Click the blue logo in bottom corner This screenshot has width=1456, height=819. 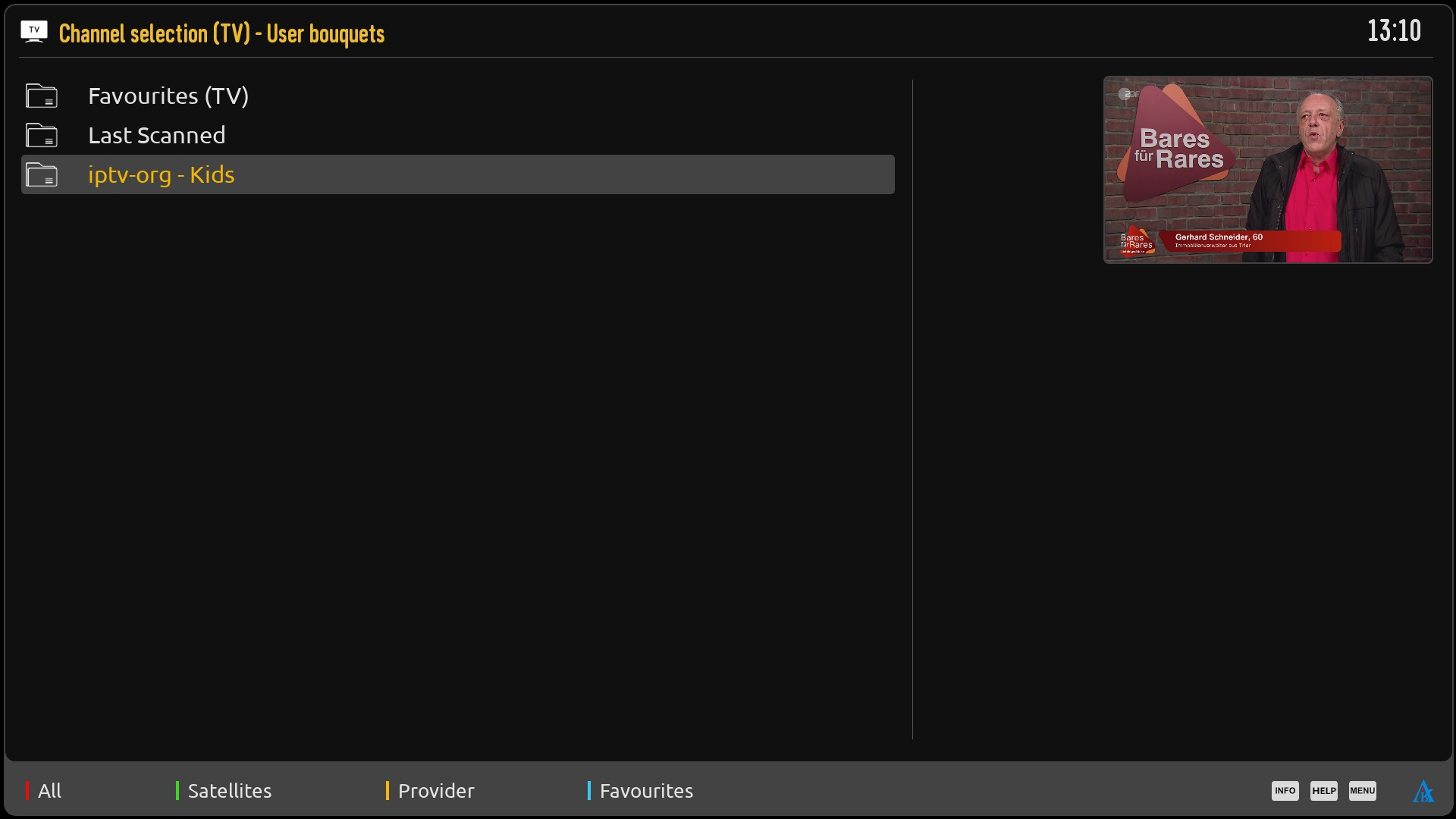[x=1423, y=792]
